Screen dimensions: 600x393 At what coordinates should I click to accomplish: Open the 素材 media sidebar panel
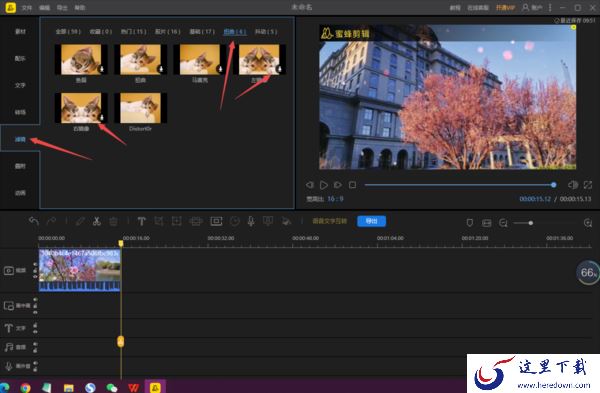click(20, 31)
